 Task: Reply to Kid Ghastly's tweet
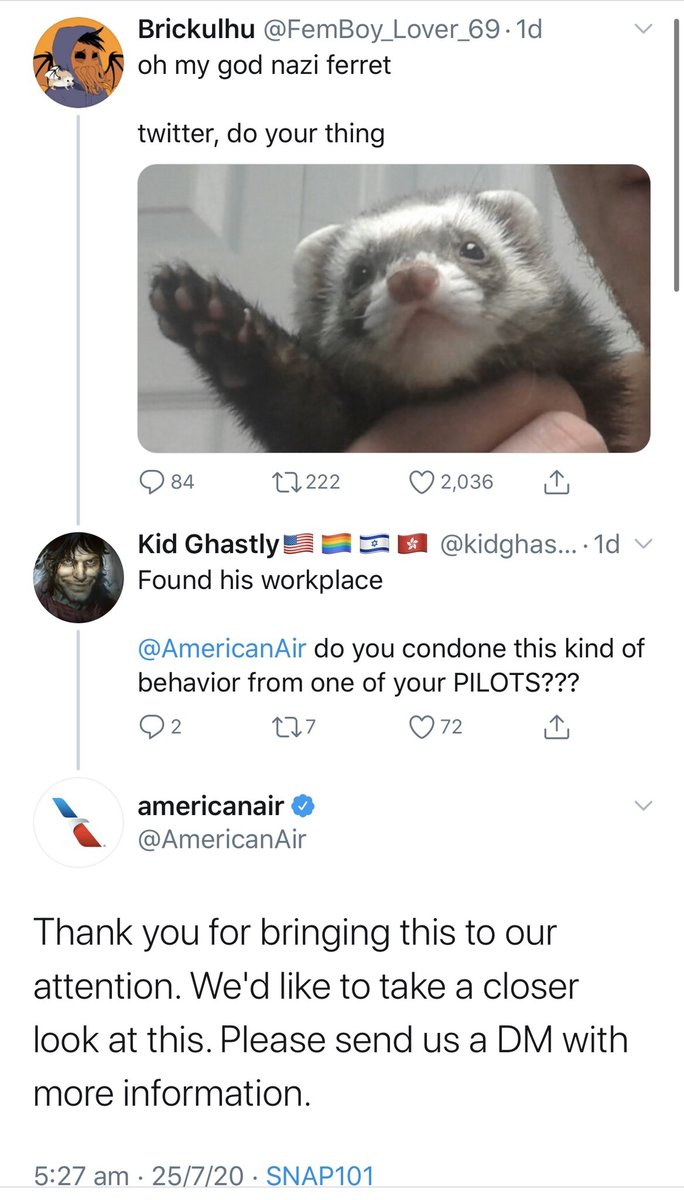[152, 727]
